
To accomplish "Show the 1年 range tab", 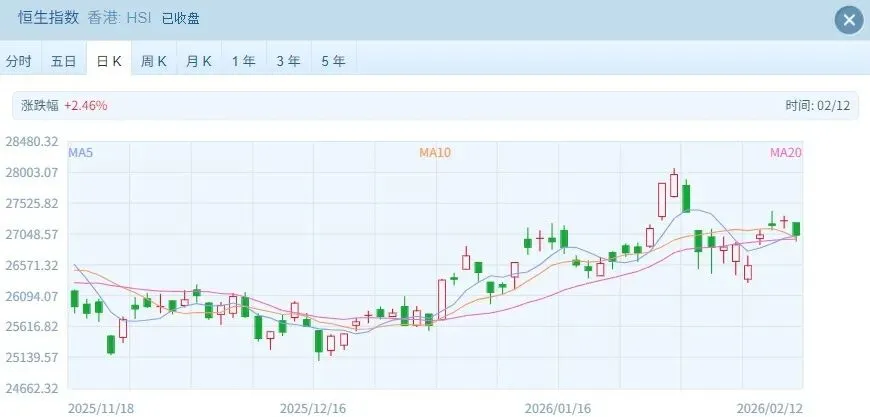I will pos(244,61).
